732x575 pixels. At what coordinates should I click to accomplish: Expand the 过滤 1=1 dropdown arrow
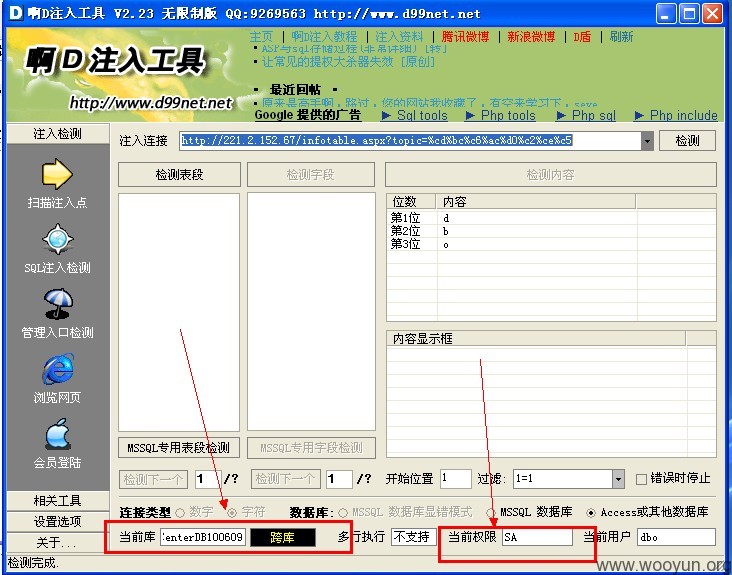coord(618,479)
